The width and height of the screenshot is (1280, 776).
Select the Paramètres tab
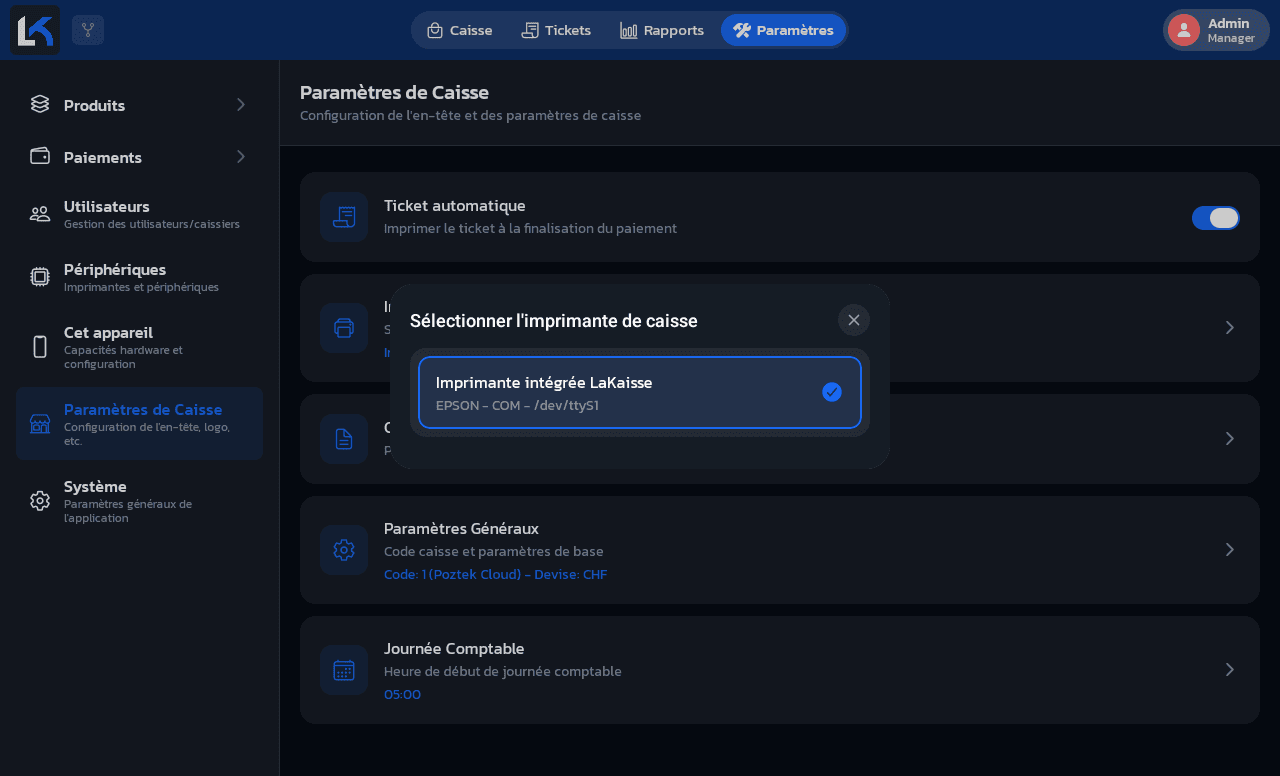[x=783, y=30]
